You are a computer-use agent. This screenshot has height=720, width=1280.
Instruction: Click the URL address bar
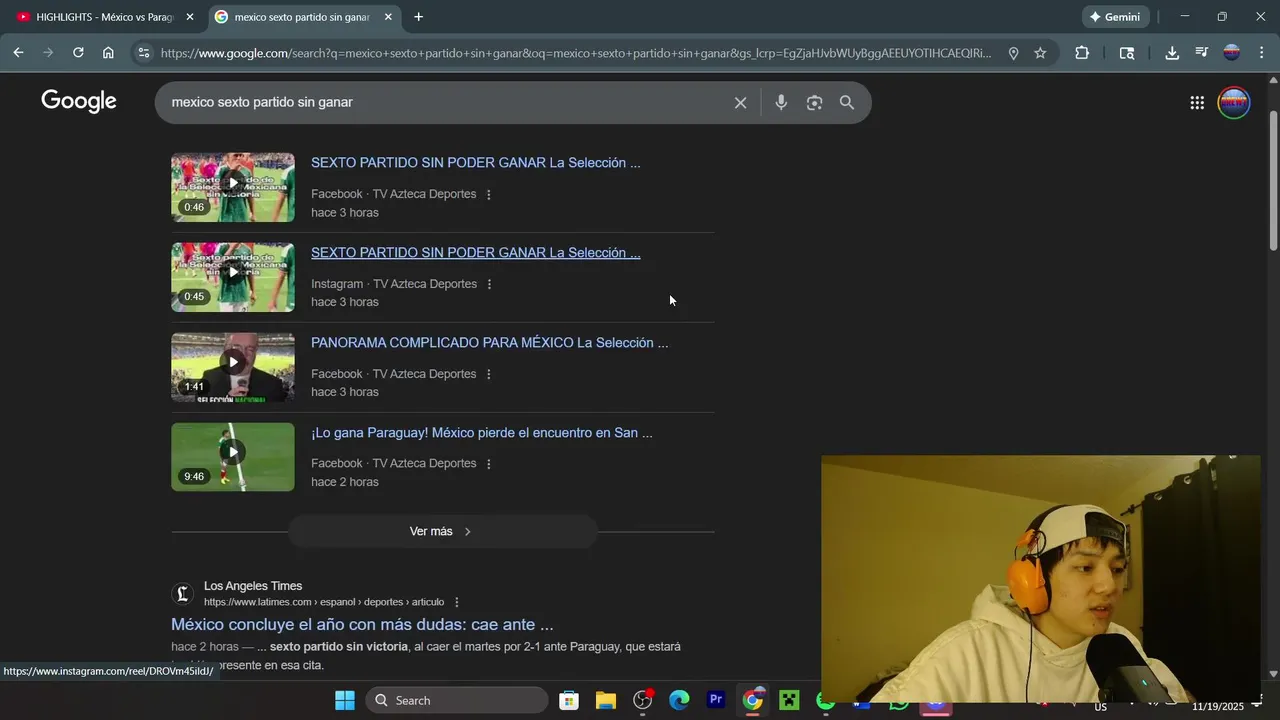click(575, 53)
